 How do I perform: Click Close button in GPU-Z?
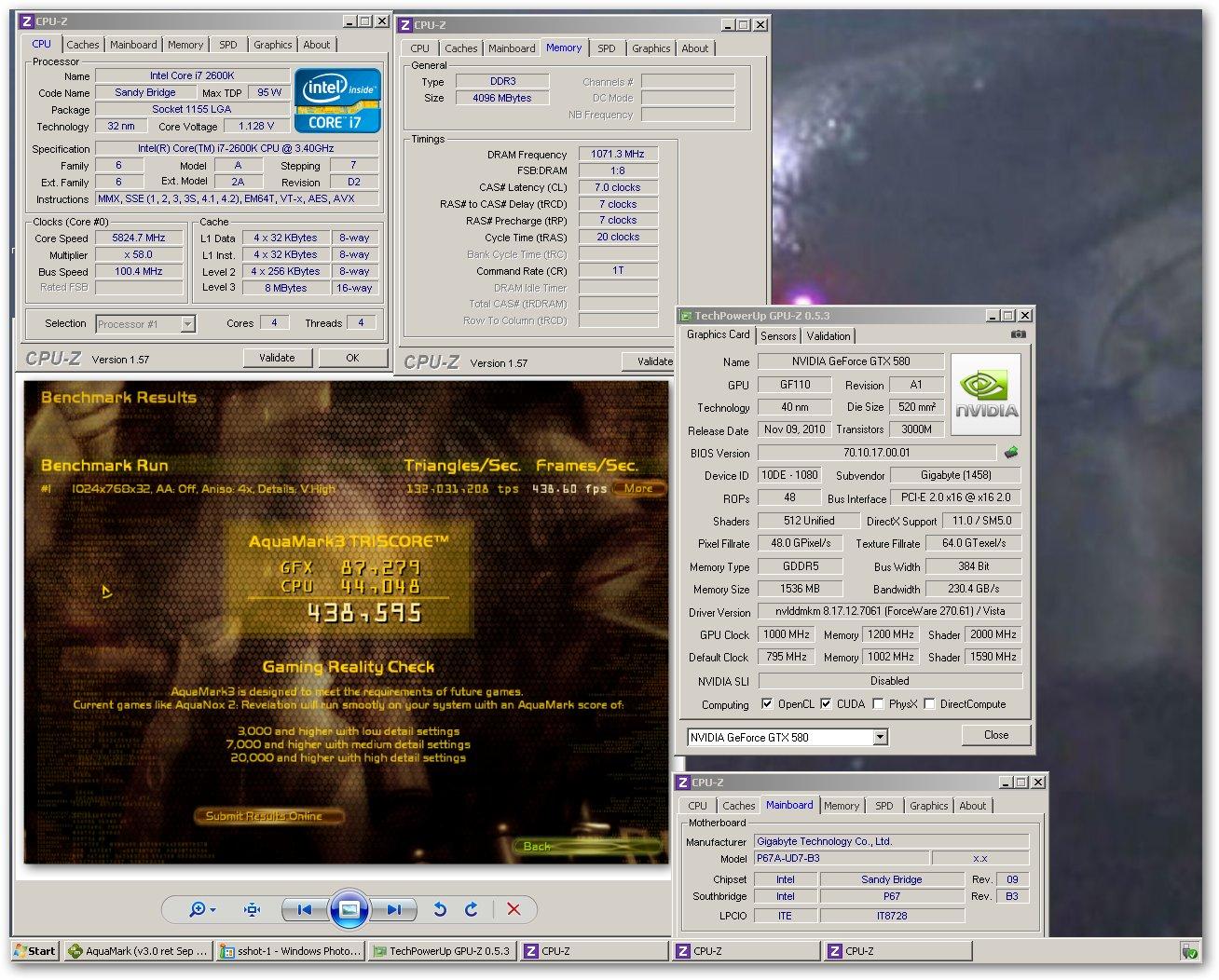point(996,735)
